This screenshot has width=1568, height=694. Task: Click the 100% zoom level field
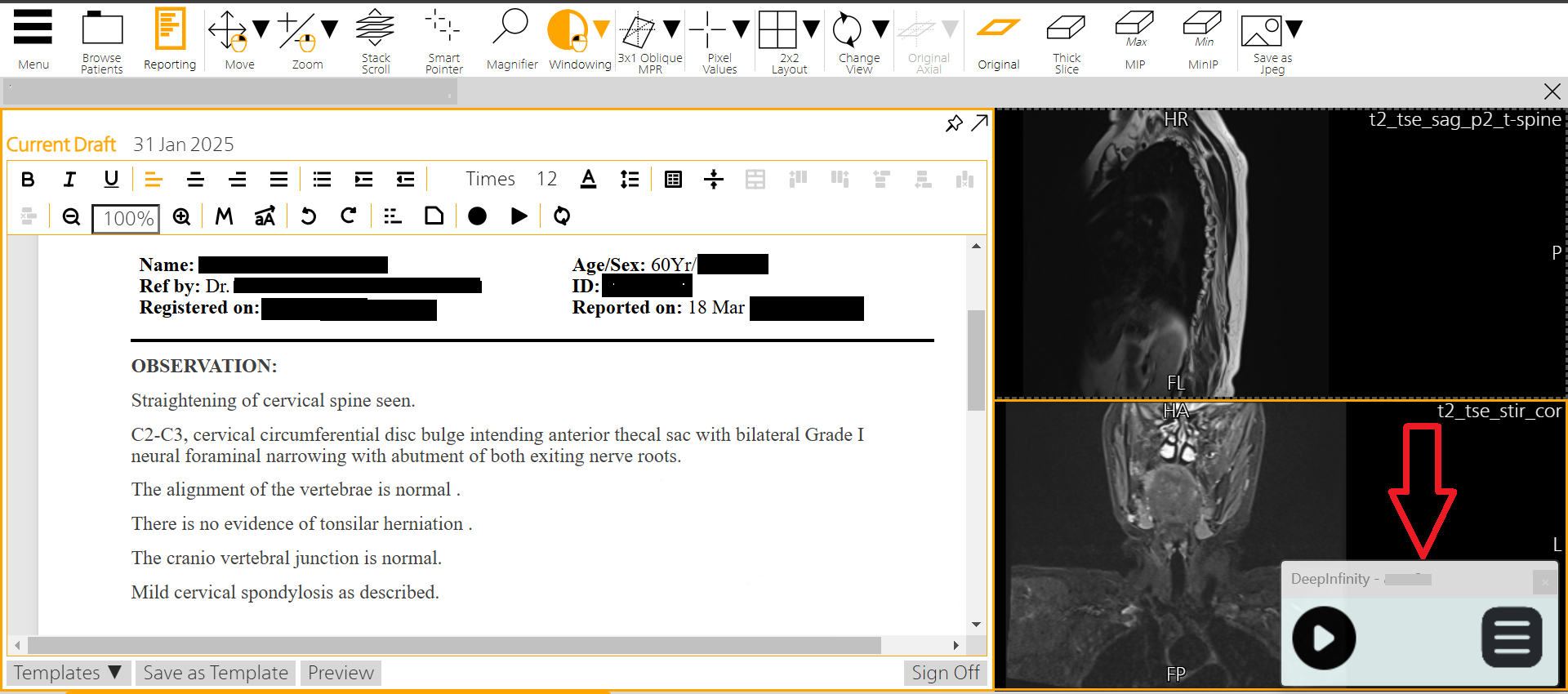pyautogui.click(x=127, y=219)
